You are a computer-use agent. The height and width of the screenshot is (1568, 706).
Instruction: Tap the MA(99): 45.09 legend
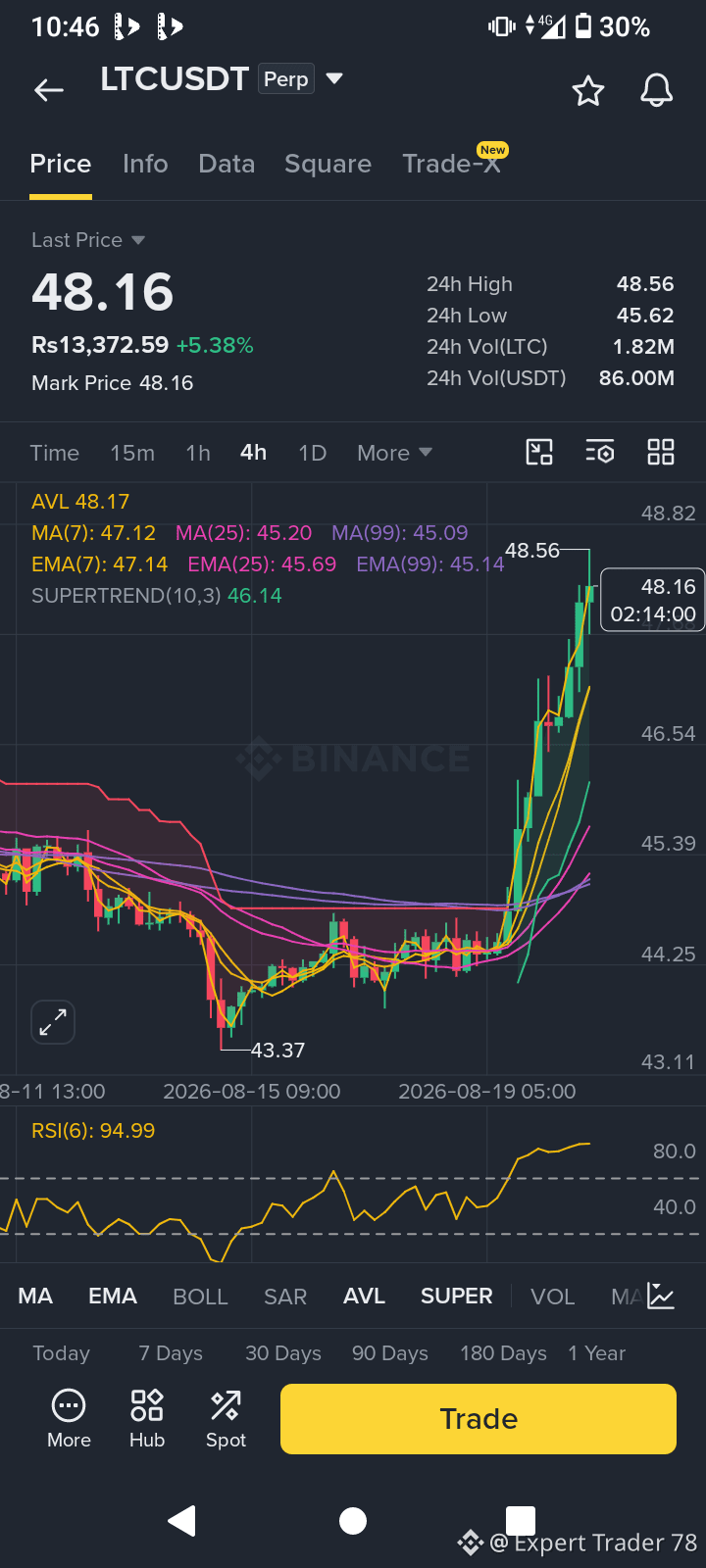[x=400, y=533]
